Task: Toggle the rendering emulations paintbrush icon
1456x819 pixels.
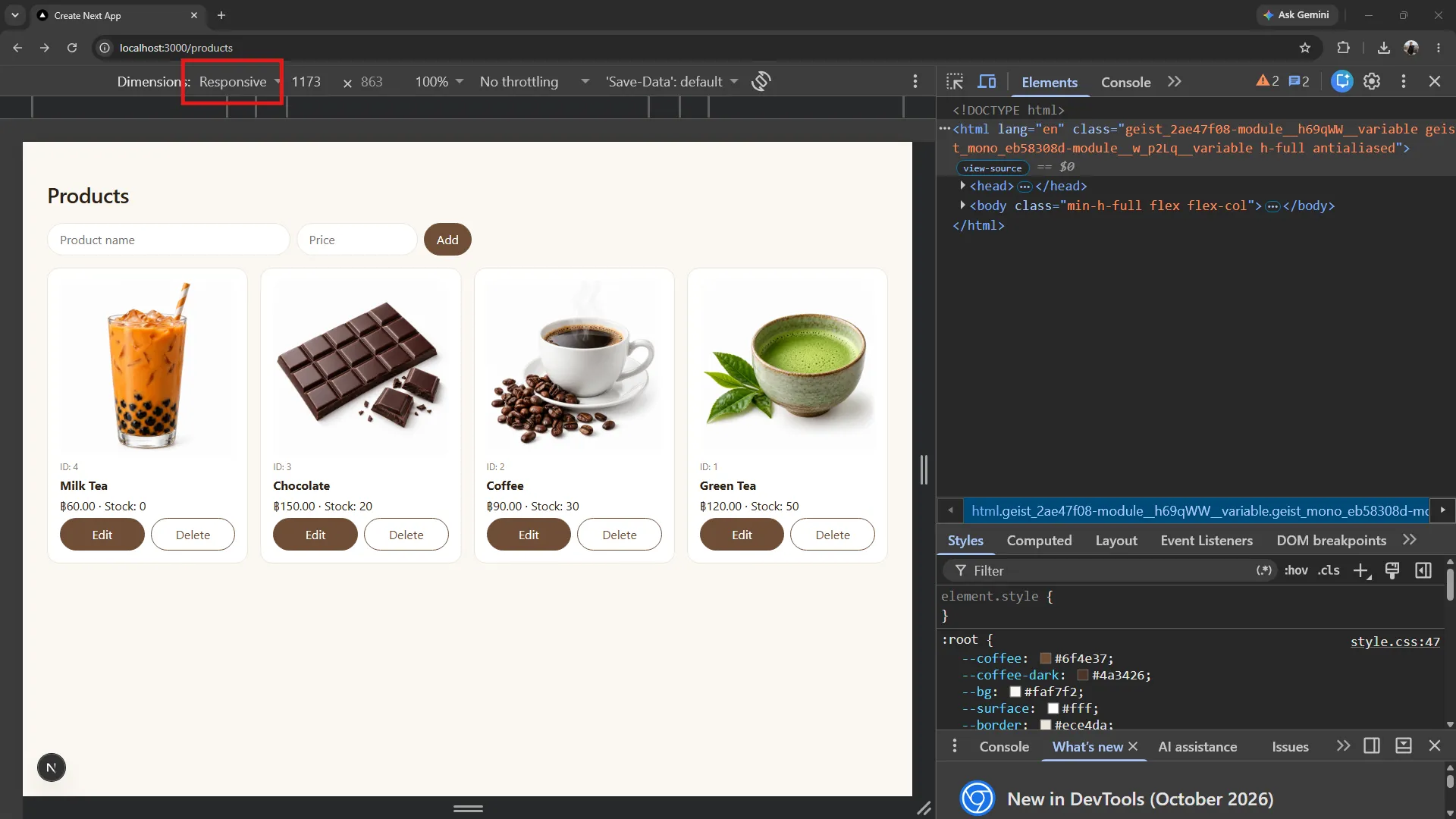Action: point(1392,571)
